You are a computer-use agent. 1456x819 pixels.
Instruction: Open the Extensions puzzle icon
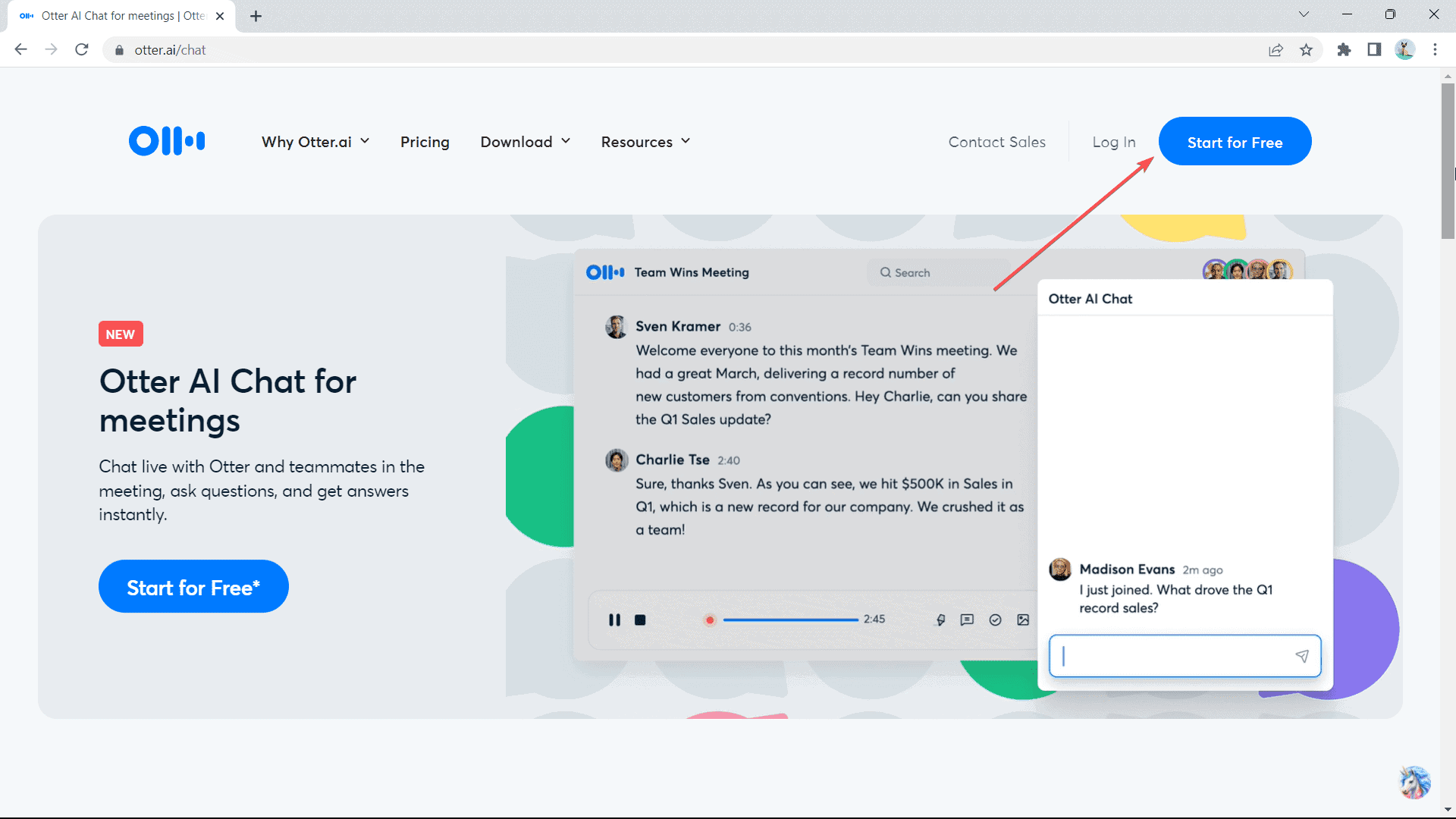[x=1344, y=49]
